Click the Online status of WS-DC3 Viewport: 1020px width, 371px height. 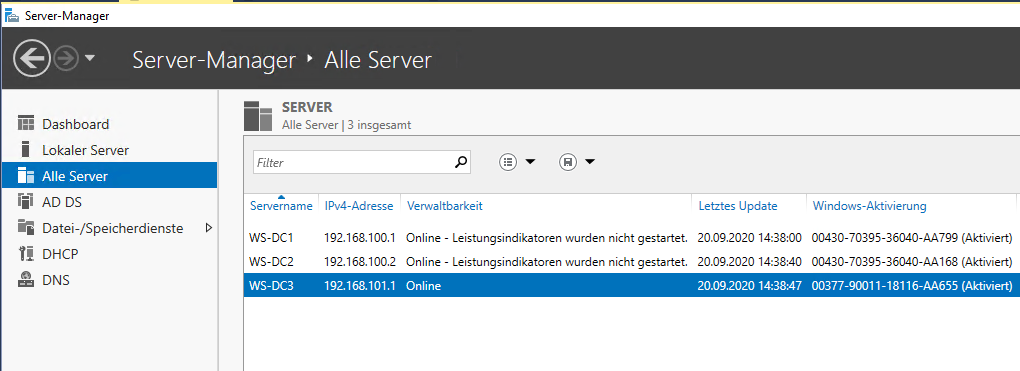tap(423, 286)
